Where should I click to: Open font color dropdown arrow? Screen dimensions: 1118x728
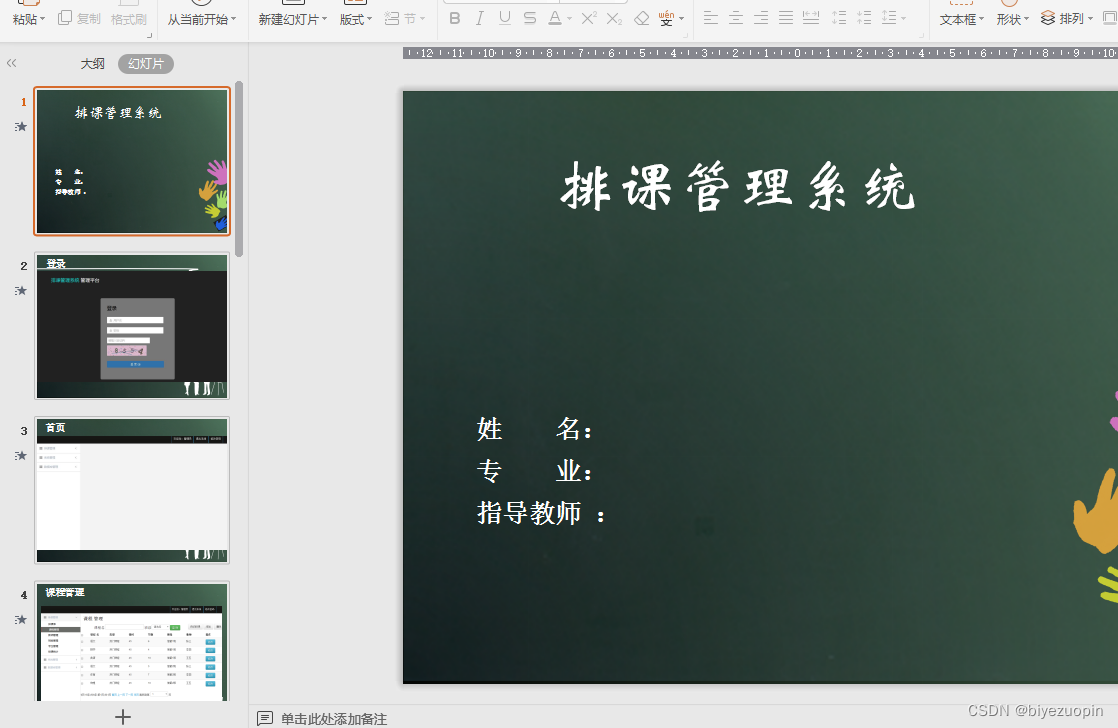570,19
